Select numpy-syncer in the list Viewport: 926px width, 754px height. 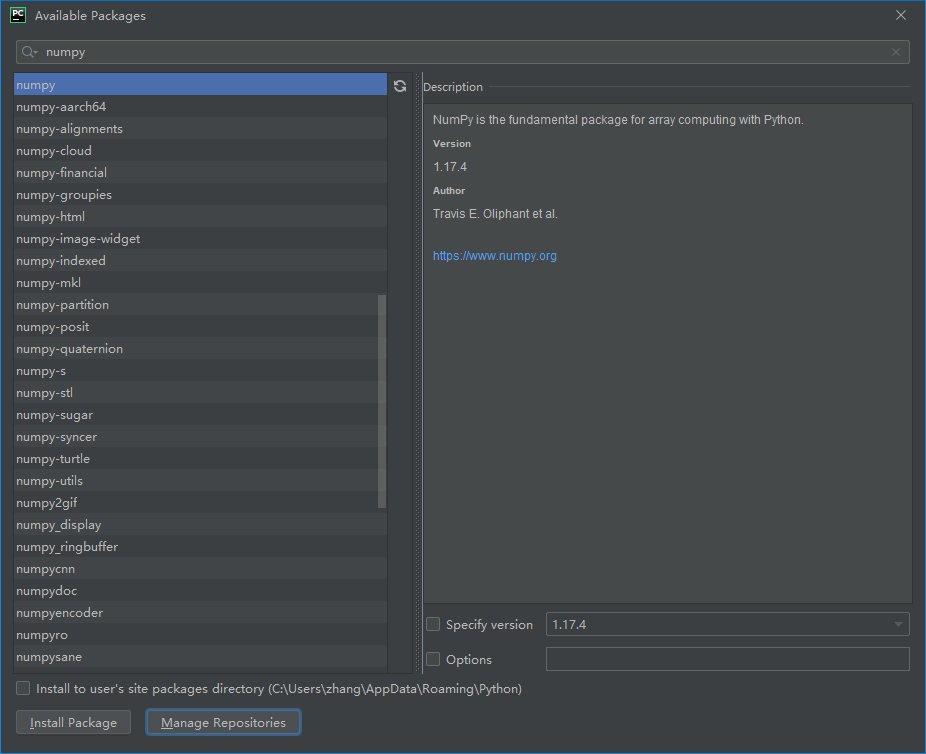pos(200,436)
